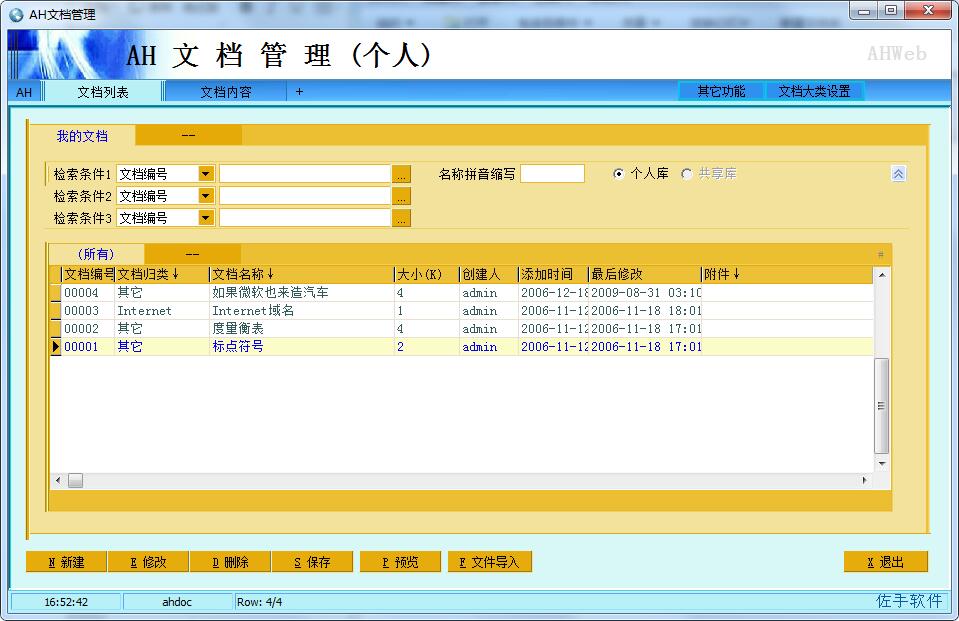
Task: Click the AH application icon in the title bar
Action: pyautogui.click(x=15, y=14)
